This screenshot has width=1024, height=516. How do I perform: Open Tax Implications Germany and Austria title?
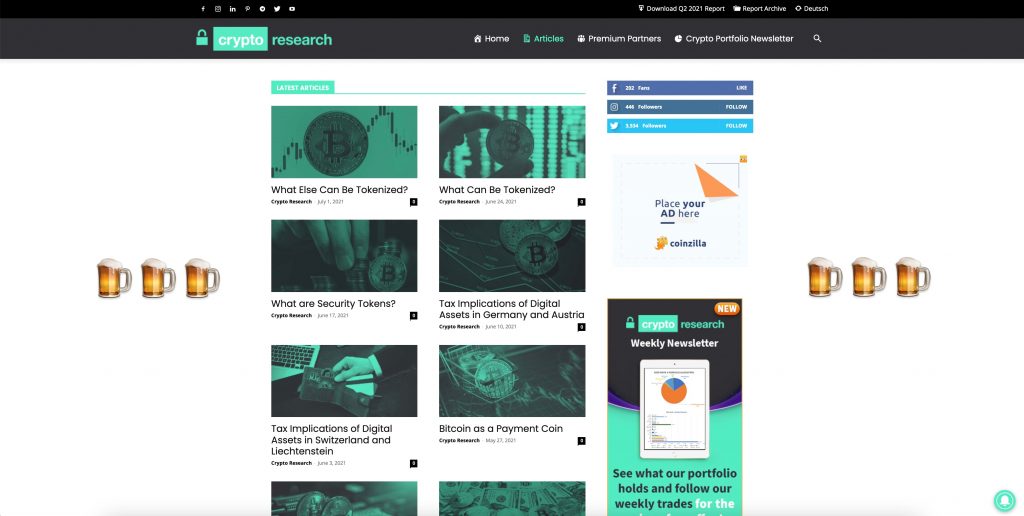pyautogui.click(x=511, y=309)
